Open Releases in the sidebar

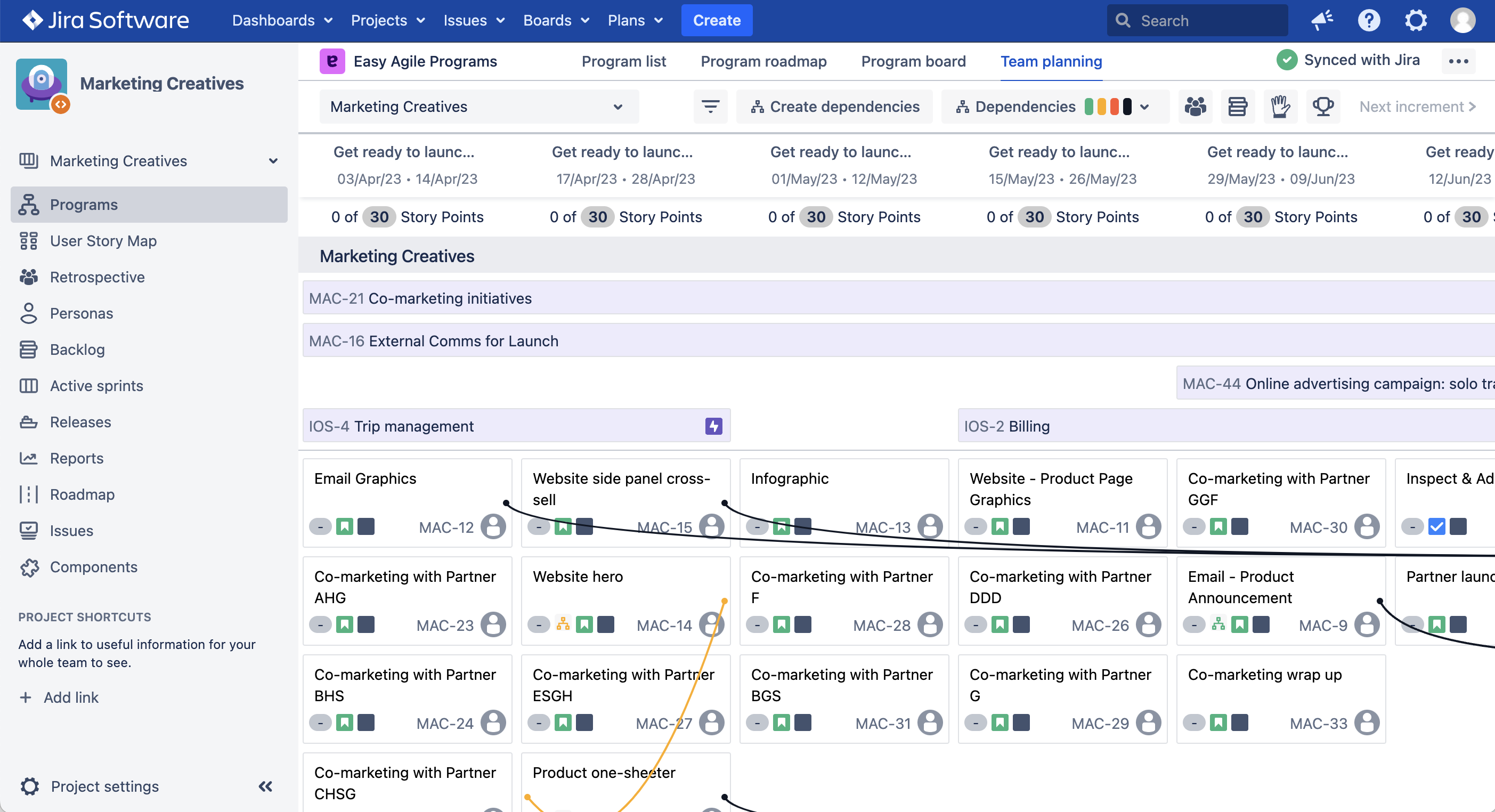(x=149, y=422)
